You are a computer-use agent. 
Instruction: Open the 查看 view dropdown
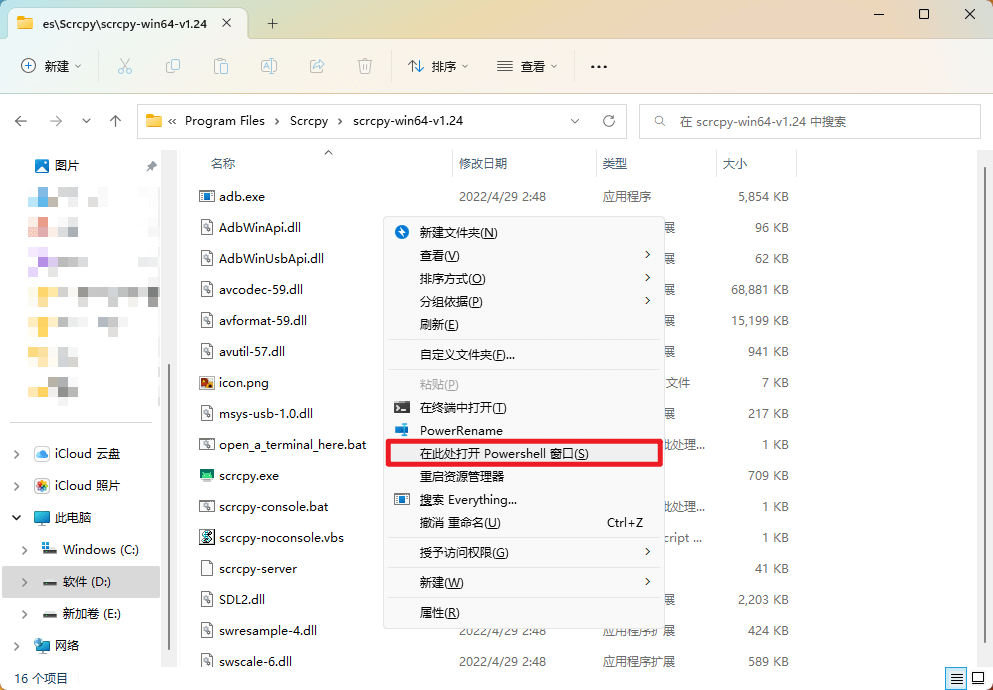[527, 66]
